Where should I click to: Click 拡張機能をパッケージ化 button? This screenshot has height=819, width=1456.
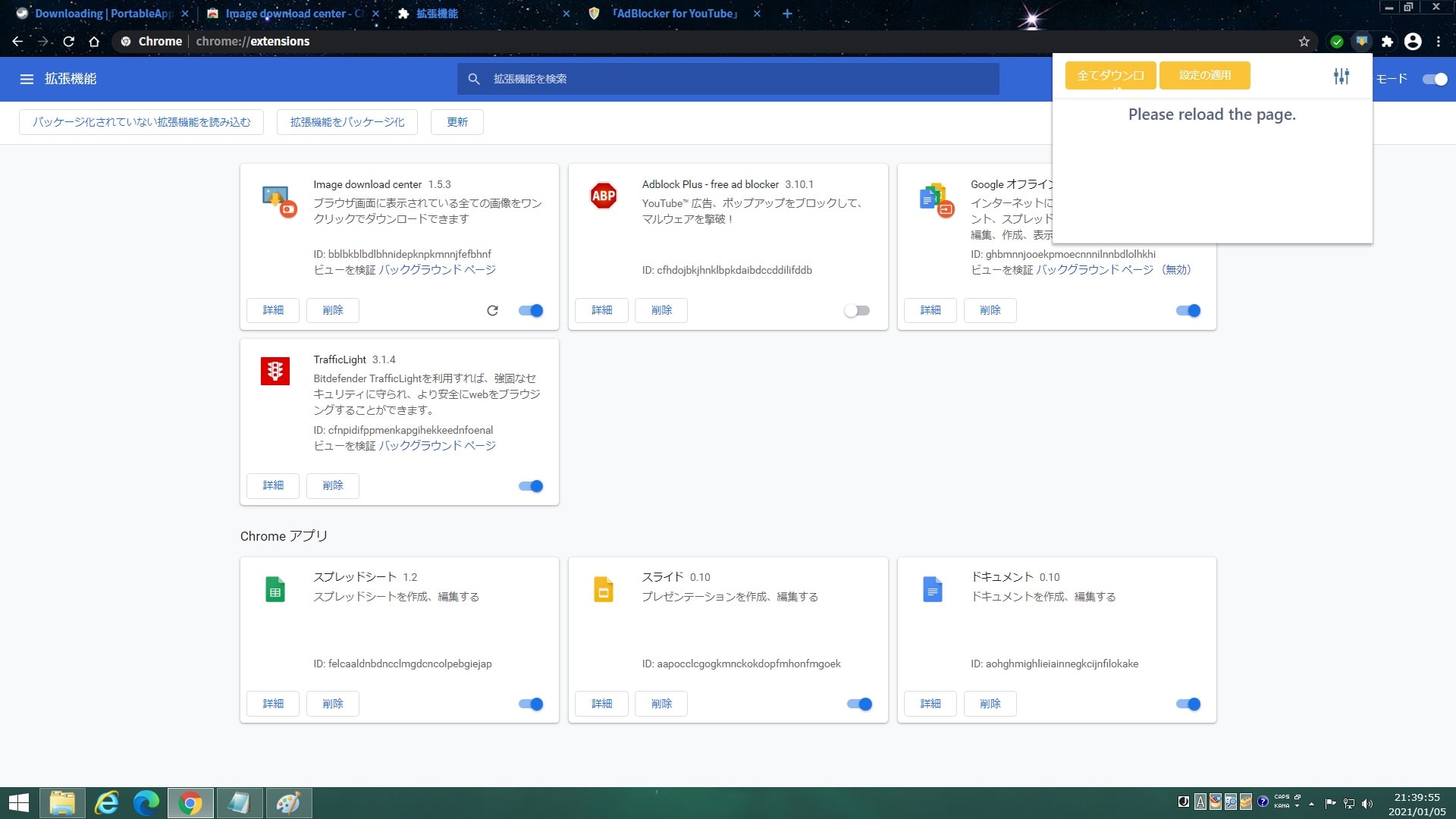click(x=347, y=122)
